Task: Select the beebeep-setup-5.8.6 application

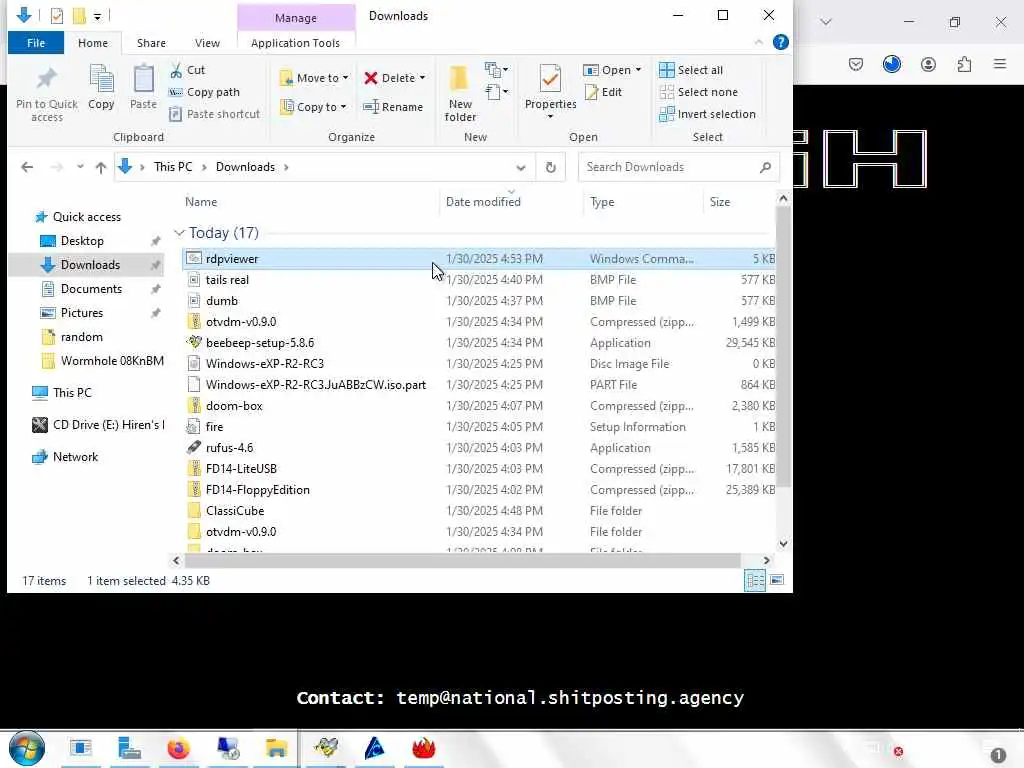Action: [479, 343]
